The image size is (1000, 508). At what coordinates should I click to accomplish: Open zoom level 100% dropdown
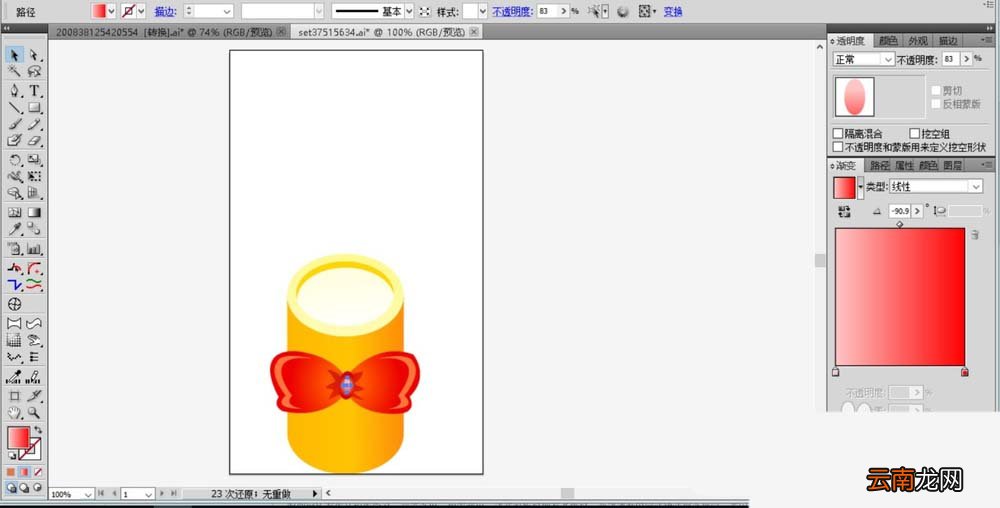coord(88,494)
